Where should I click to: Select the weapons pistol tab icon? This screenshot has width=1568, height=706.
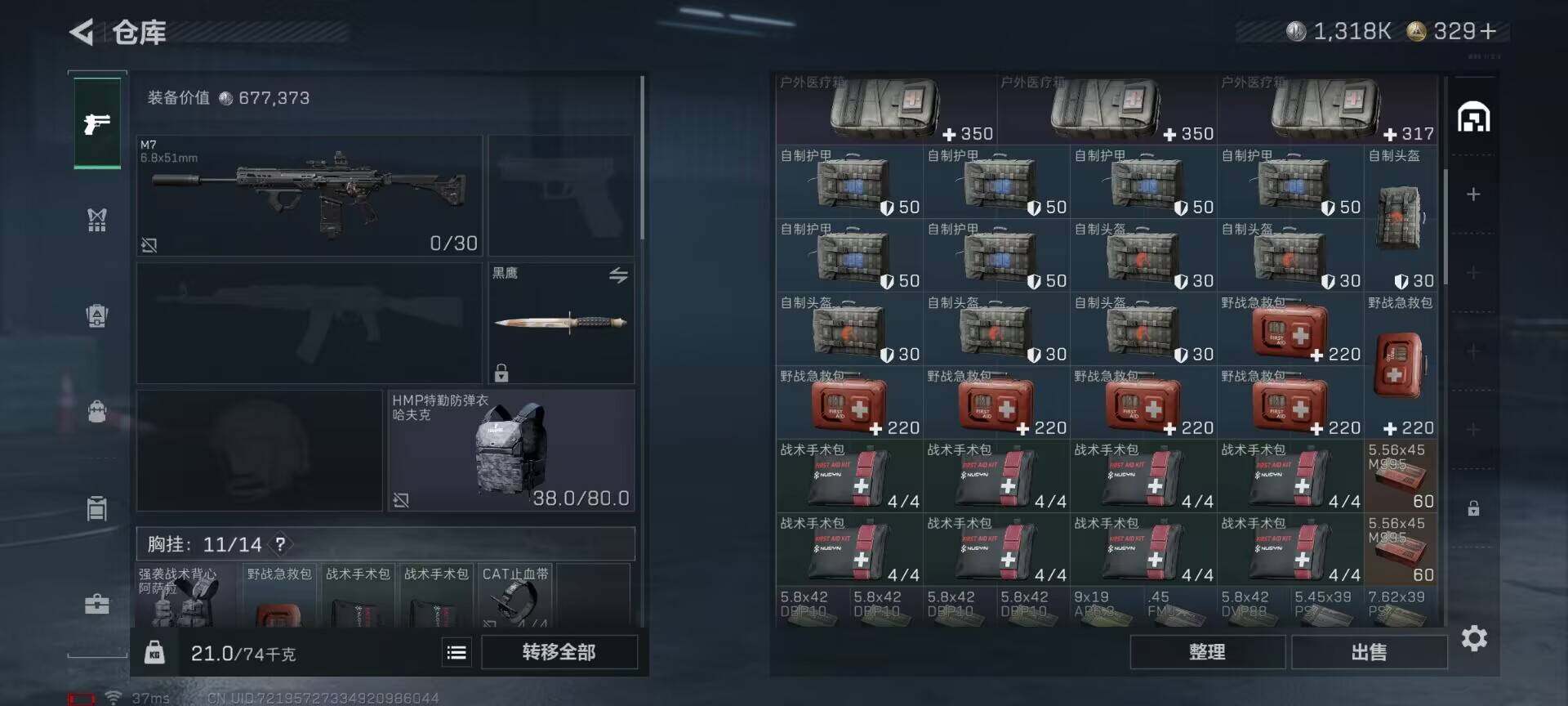tap(97, 123)
